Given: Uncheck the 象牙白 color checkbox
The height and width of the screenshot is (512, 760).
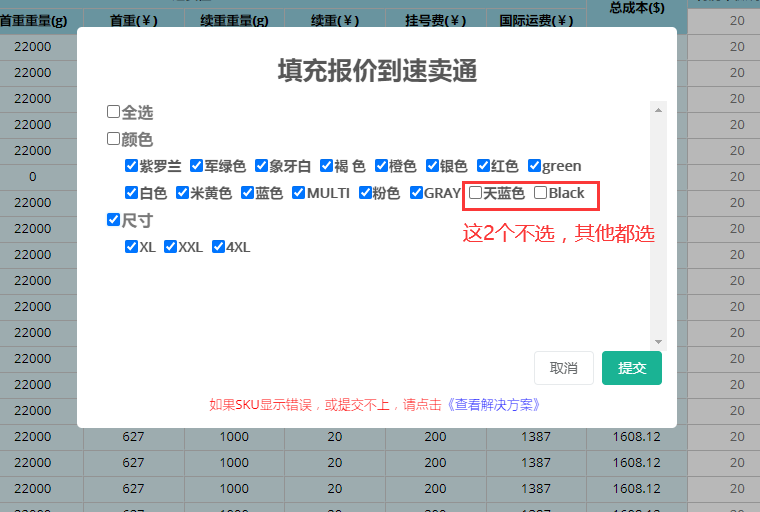Looking at the screenshot, I should coord(261,166).
